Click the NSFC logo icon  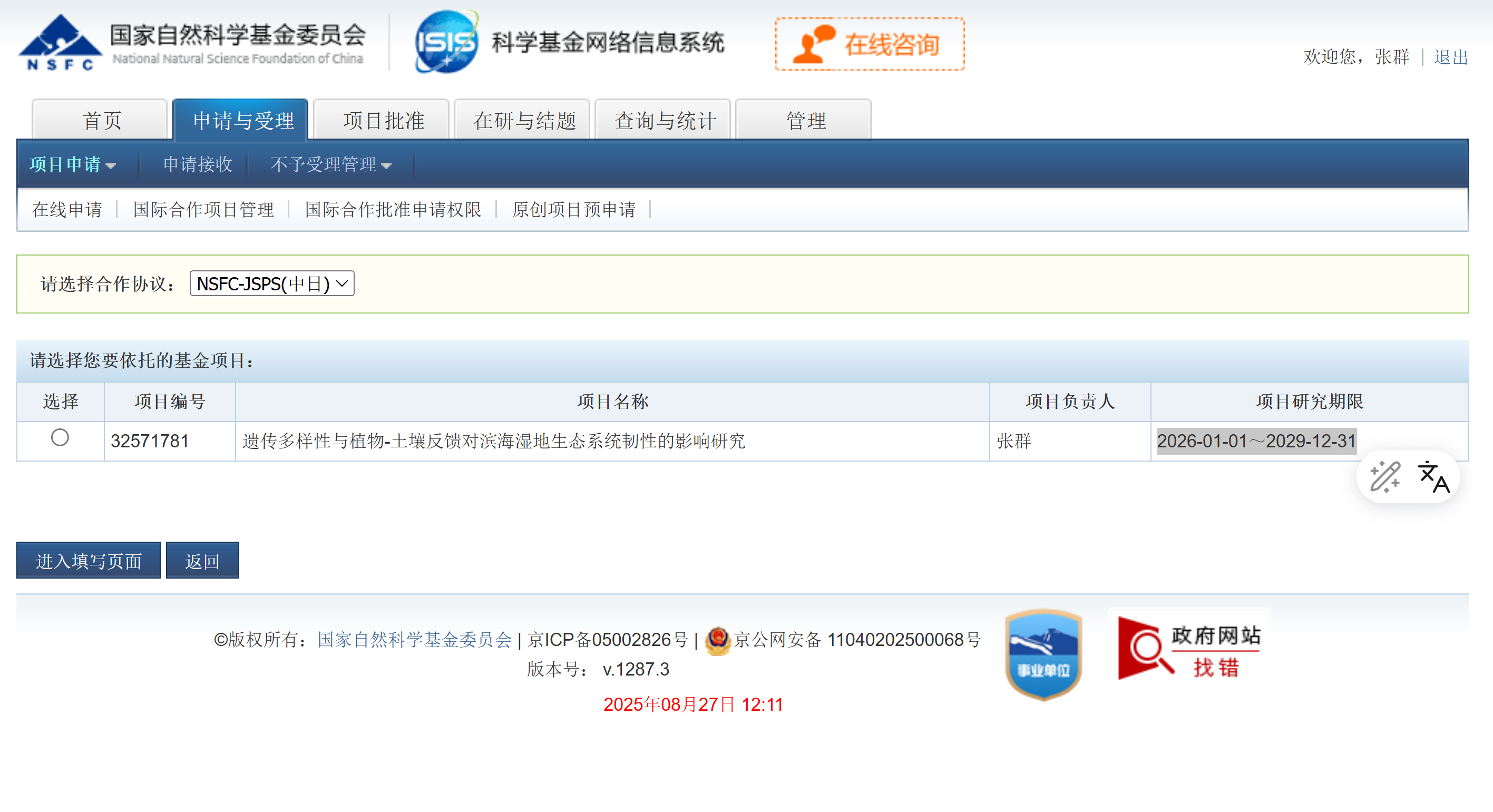point(60,43)
